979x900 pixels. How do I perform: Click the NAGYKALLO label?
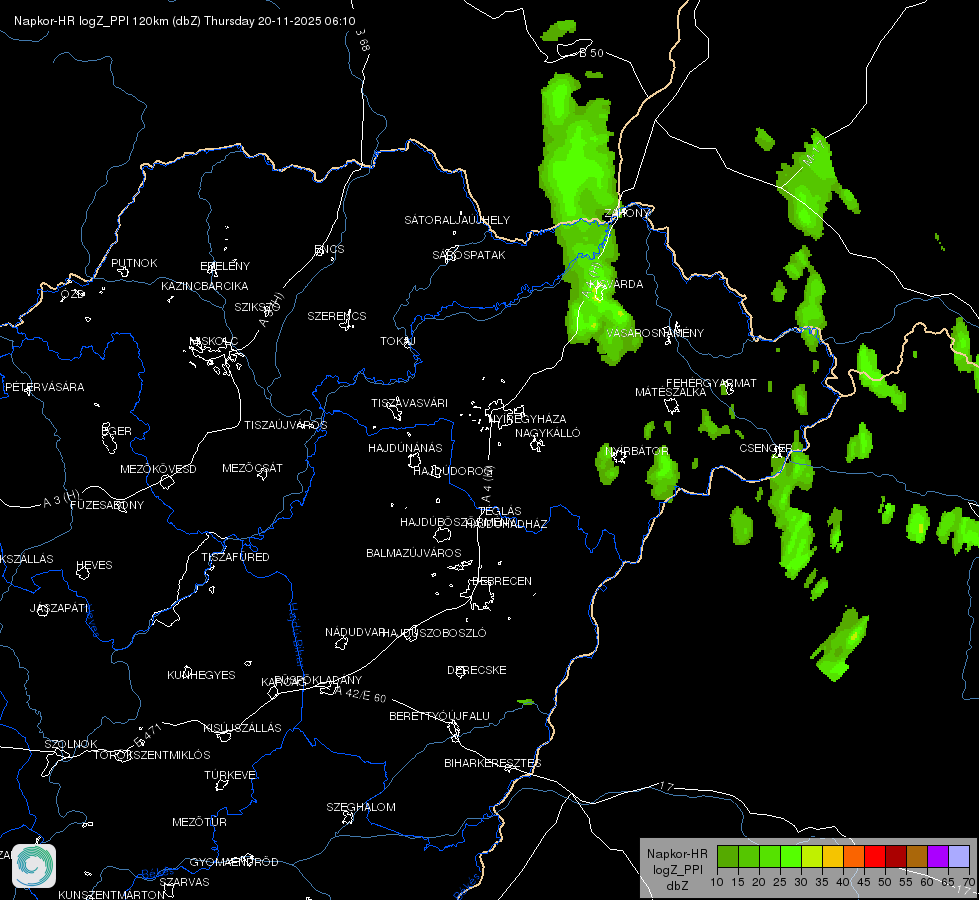click(548, 433)
